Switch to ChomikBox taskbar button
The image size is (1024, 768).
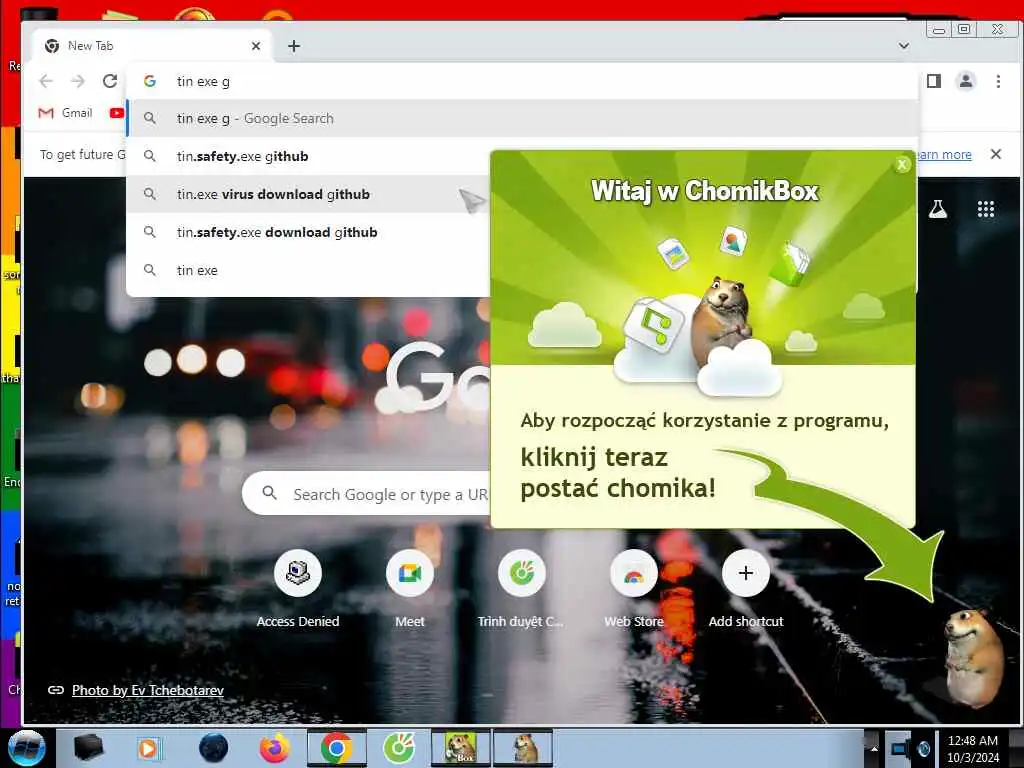click(460, 748)
